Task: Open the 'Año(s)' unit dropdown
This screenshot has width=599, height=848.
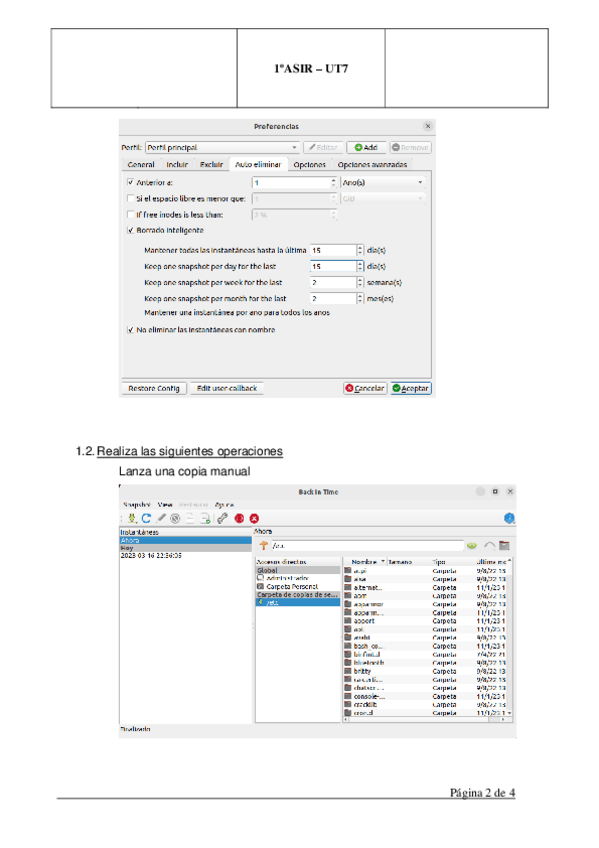Action: (383, 183)
